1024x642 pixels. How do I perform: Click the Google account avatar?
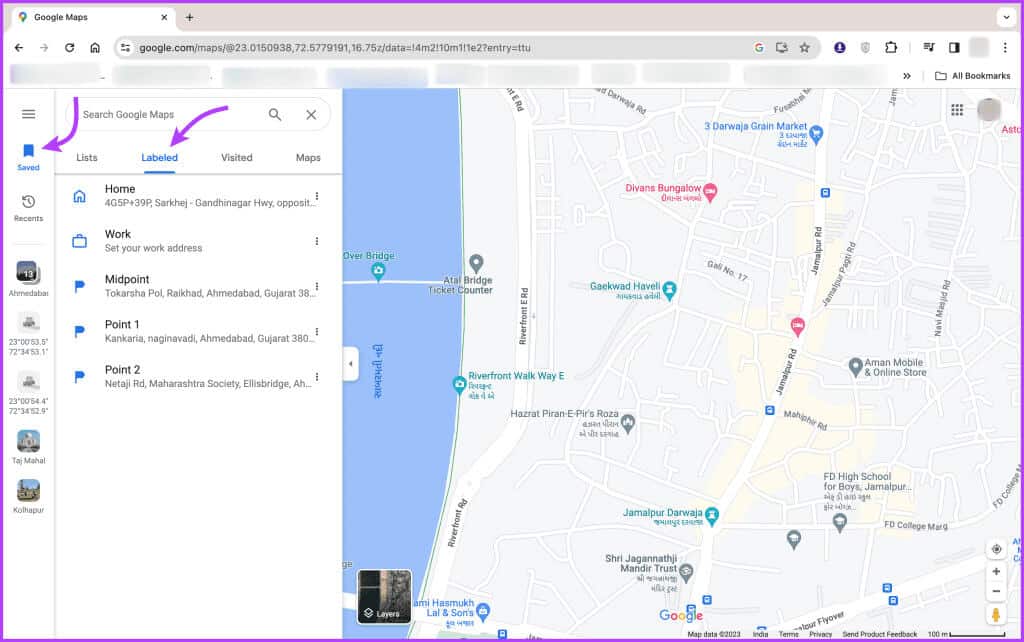click(x=989, y=110)
